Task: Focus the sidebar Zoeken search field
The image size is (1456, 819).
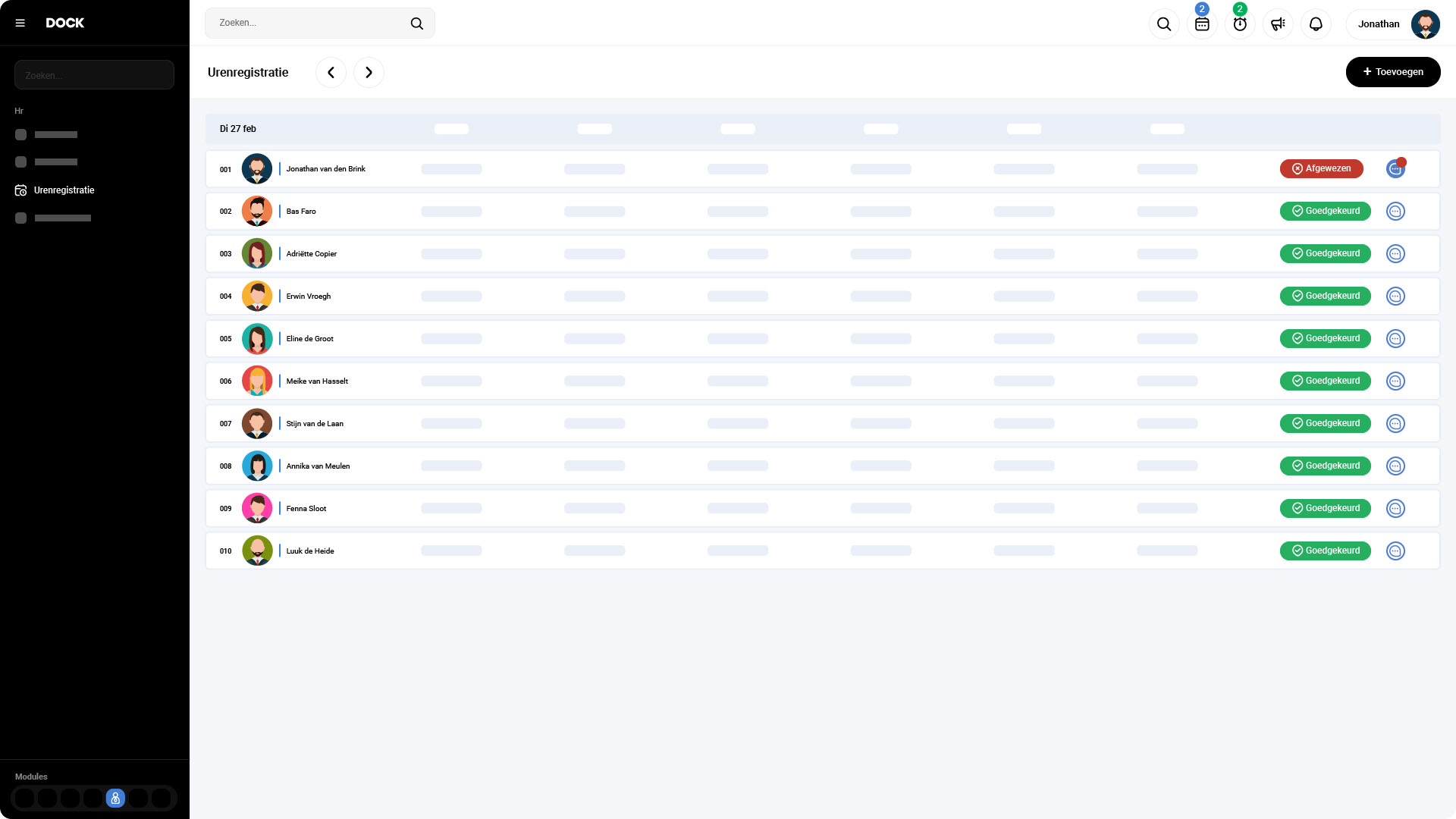Action: coord(94,75)
